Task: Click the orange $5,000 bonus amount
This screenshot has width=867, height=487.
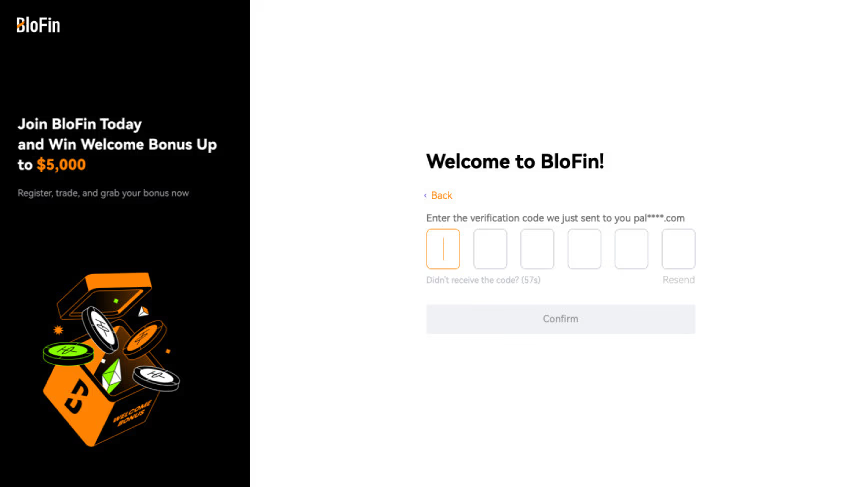Action: pos(61,165)
